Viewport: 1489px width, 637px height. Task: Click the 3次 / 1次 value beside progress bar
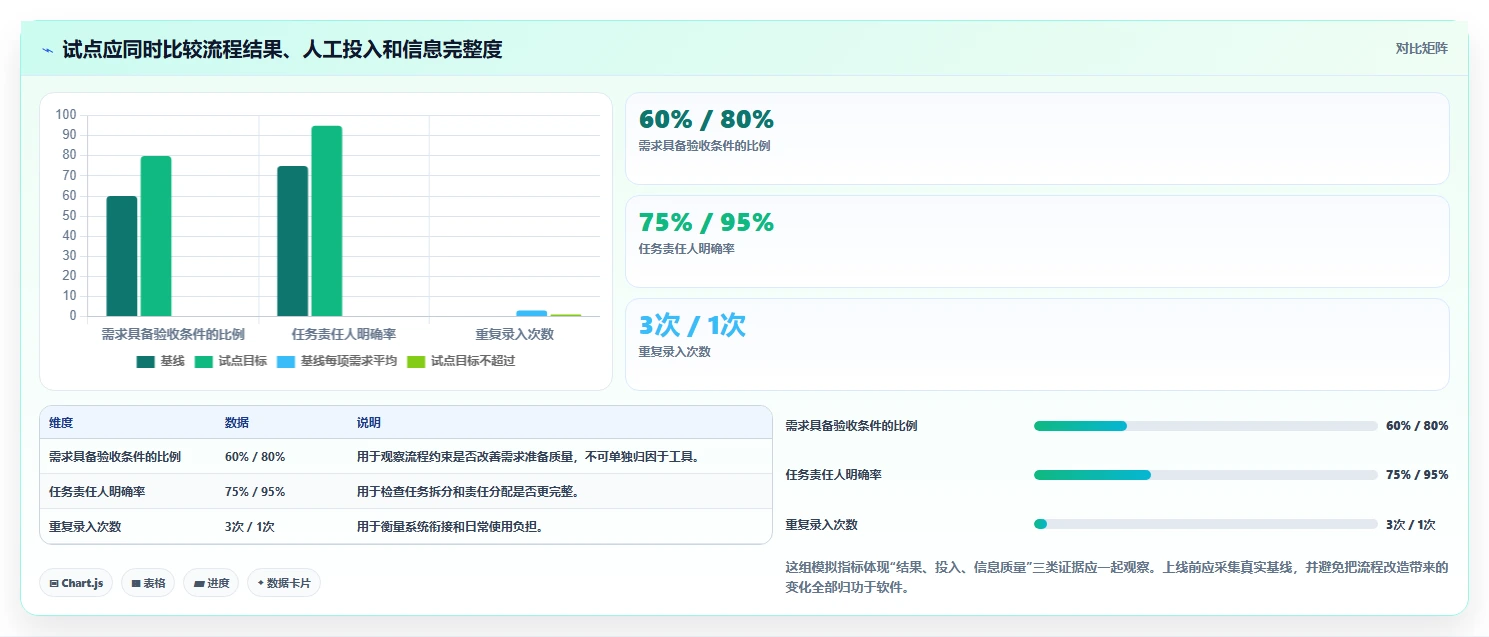pyautogui.click(x=1411, y=524)
